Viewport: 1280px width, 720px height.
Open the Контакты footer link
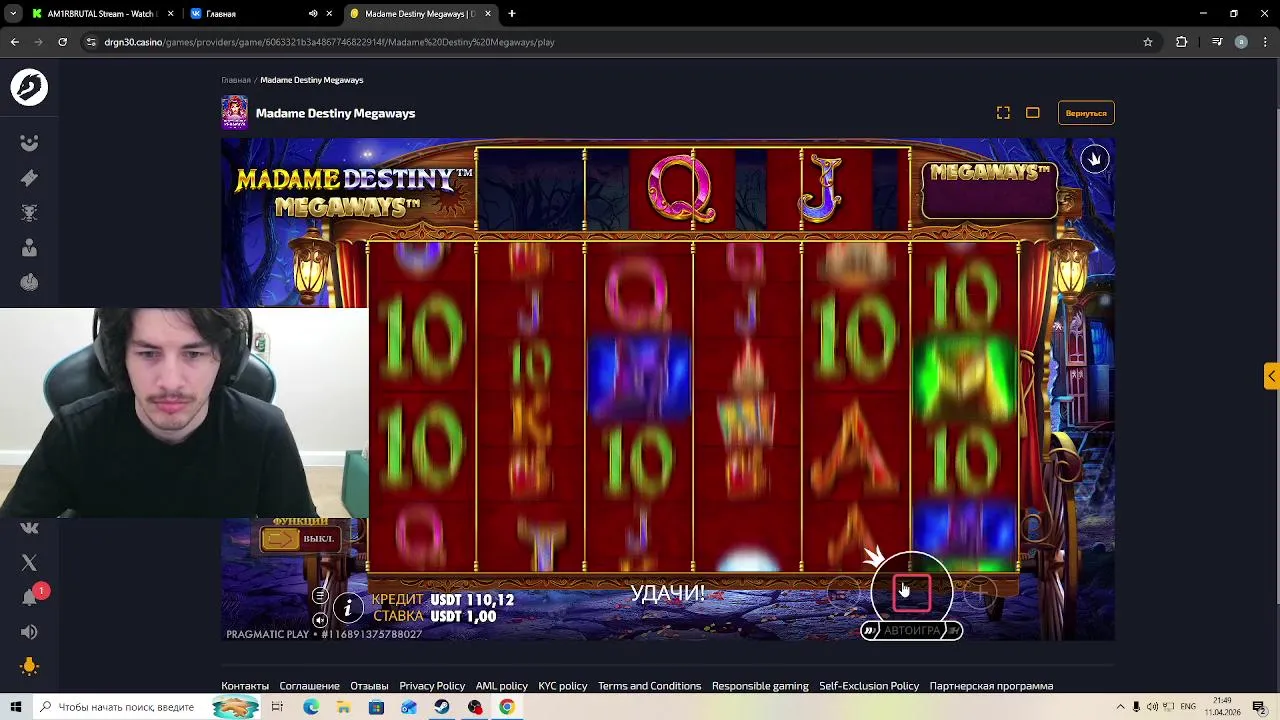(x=245, y=686)
